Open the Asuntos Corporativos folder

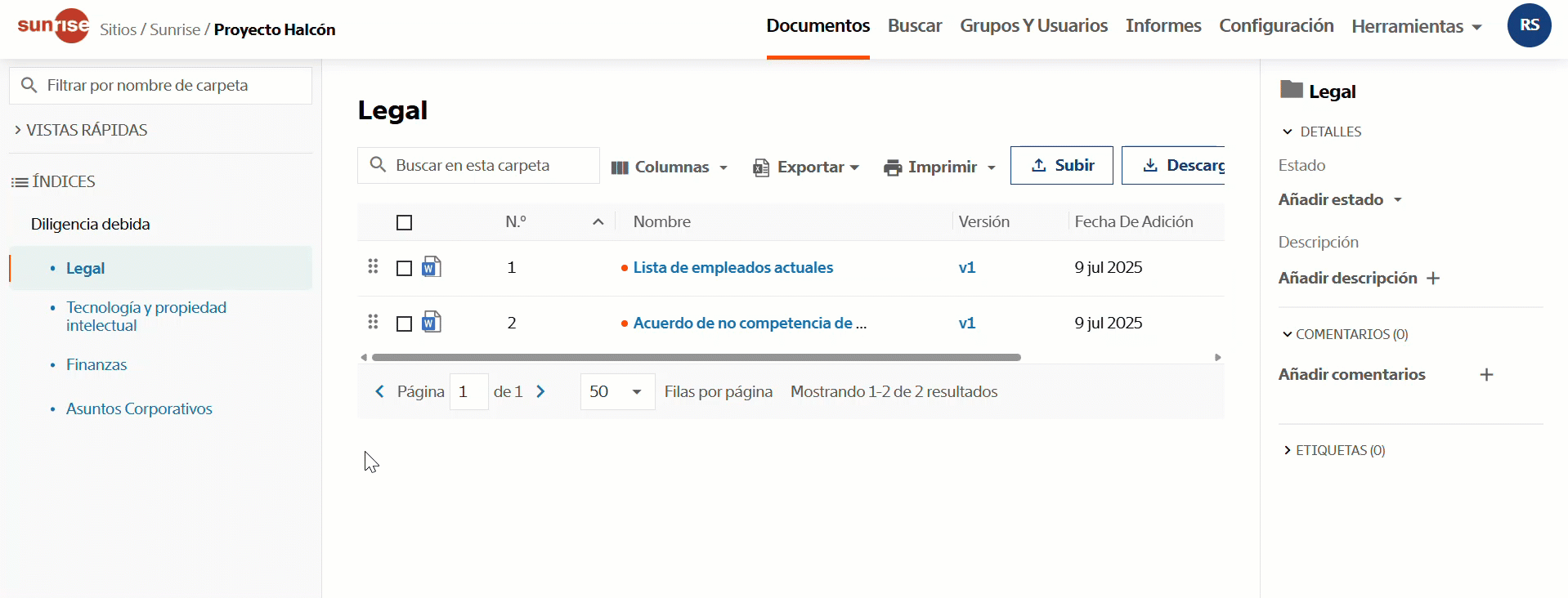(139, 408)
